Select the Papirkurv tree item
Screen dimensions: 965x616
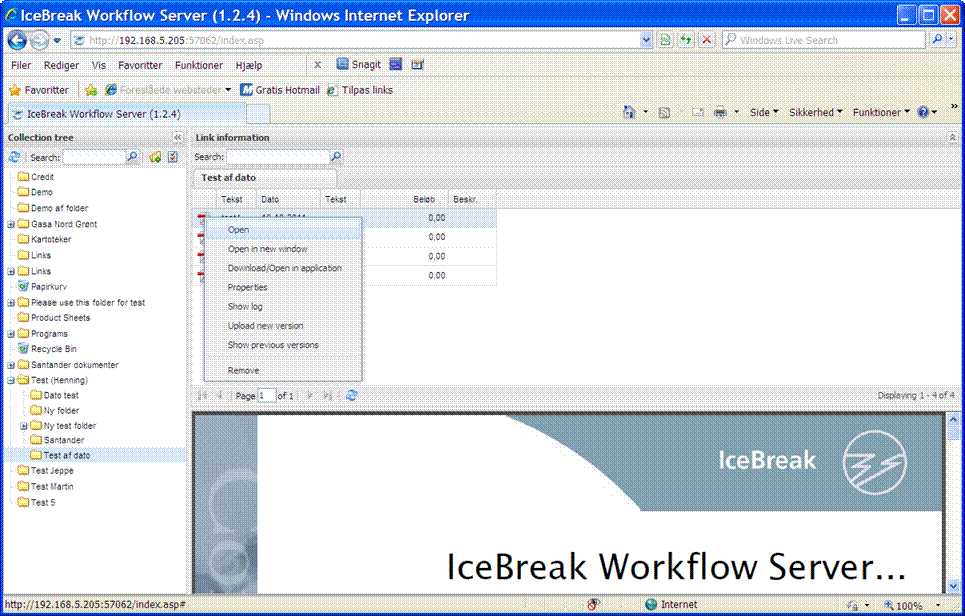point(42,287)
